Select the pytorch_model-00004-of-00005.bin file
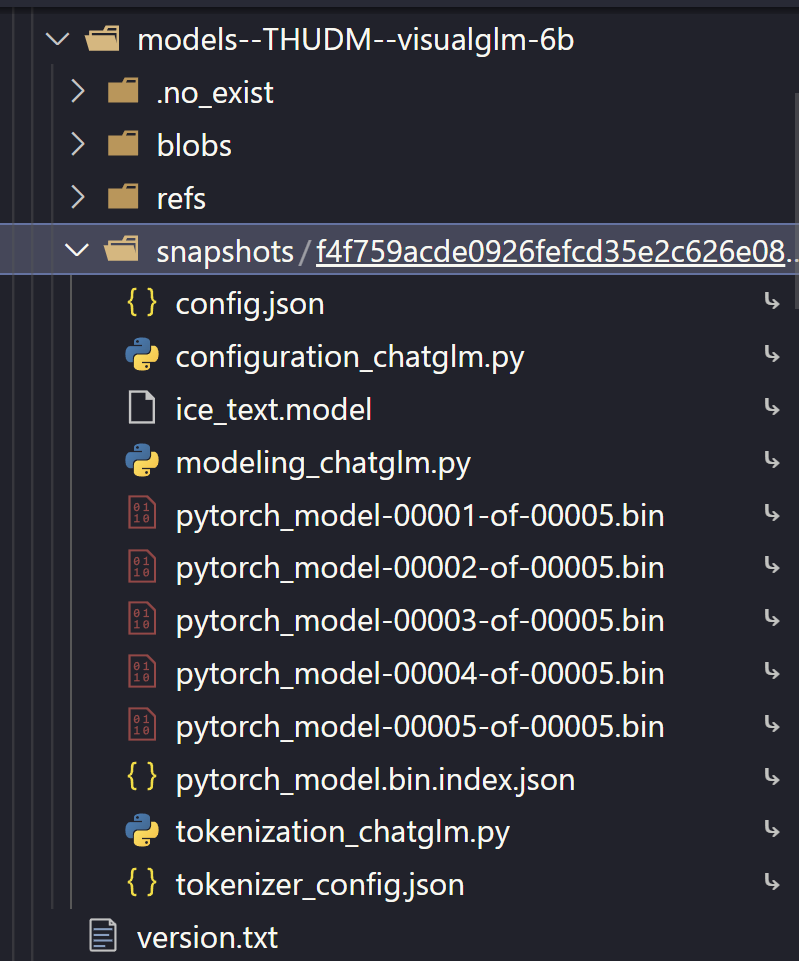 click(420, 673)
